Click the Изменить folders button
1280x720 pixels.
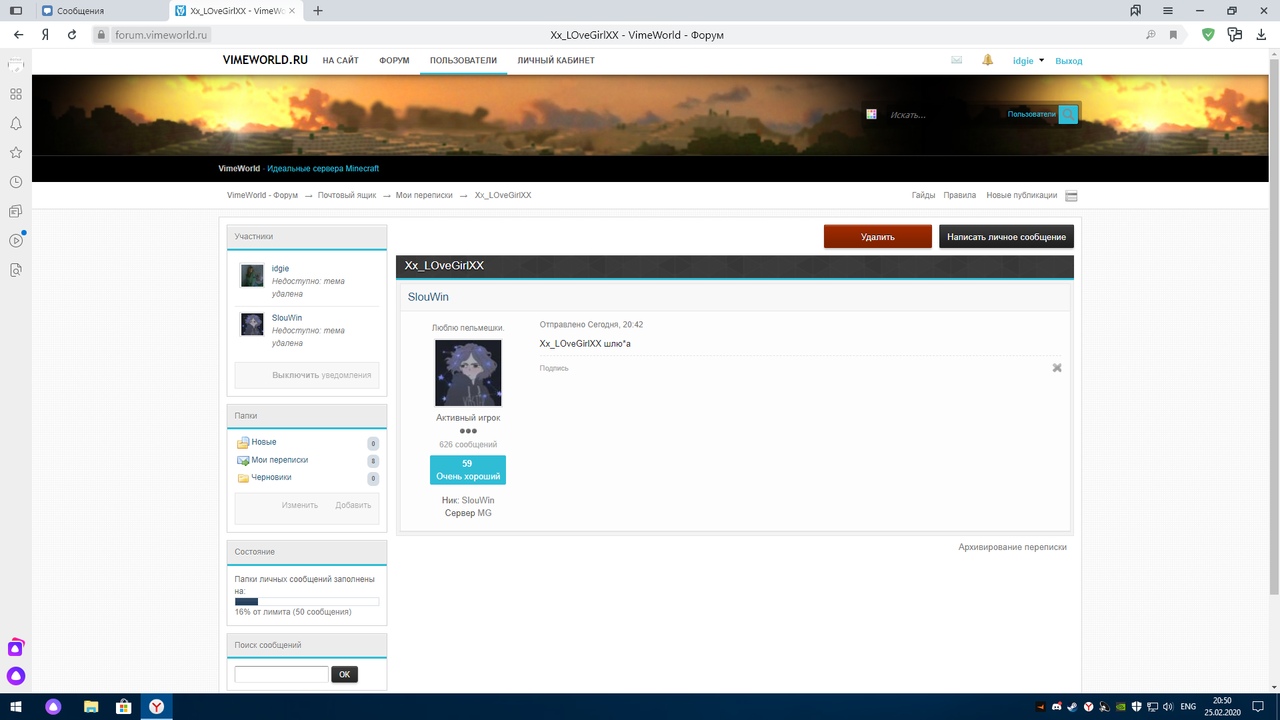click(x=300, y=506)
